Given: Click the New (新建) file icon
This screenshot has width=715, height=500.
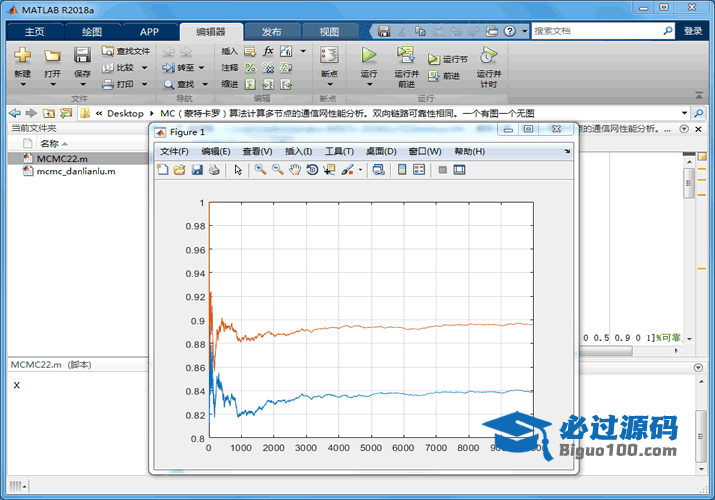Looking at the screenshot, I should pos(22,55).
